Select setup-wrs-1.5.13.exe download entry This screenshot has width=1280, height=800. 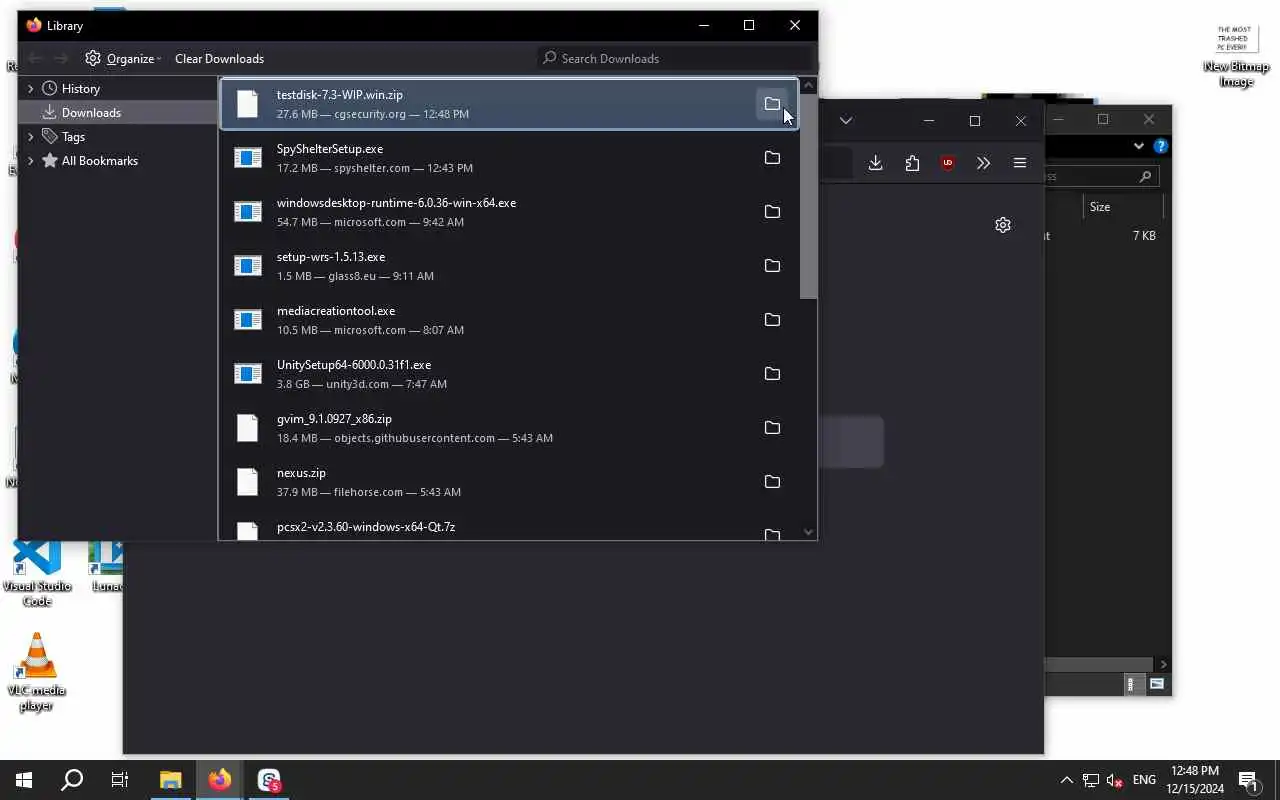[x=509, y=266]
